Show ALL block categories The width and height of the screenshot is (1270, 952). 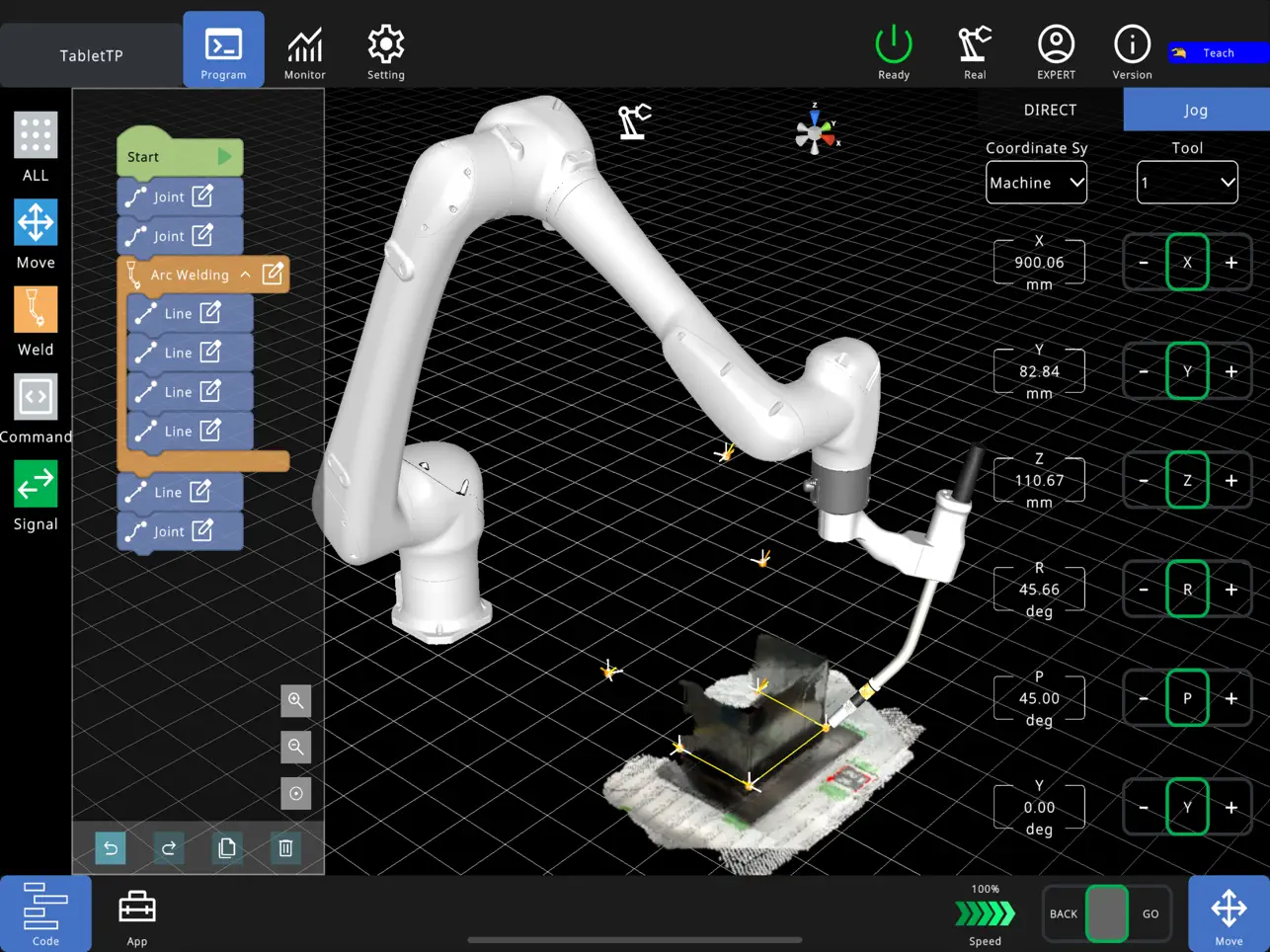pyautogui.click(x=36, y=147)
